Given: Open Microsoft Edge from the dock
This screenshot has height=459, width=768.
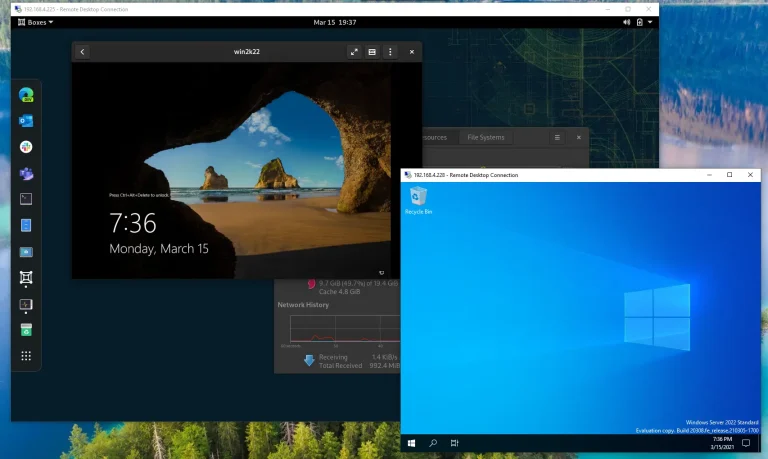Looking at the screenshot, I should click(26, 95).
